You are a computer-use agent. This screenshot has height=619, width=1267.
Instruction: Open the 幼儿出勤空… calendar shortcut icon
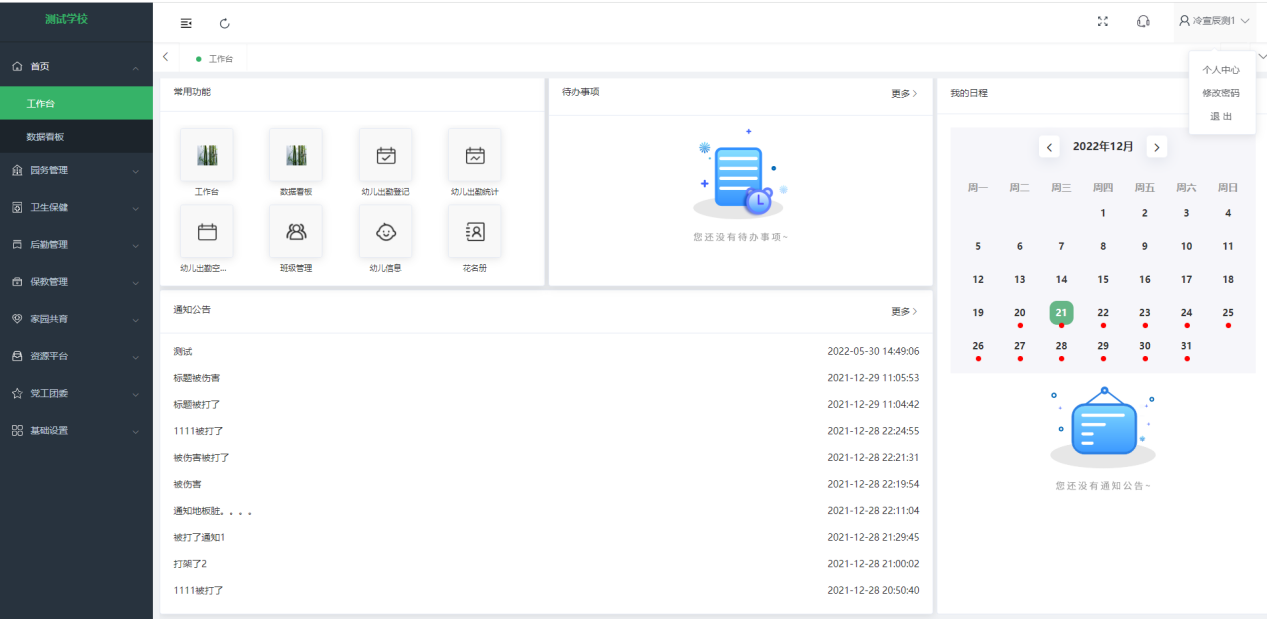pyautogui.click(x=207, y=232)
